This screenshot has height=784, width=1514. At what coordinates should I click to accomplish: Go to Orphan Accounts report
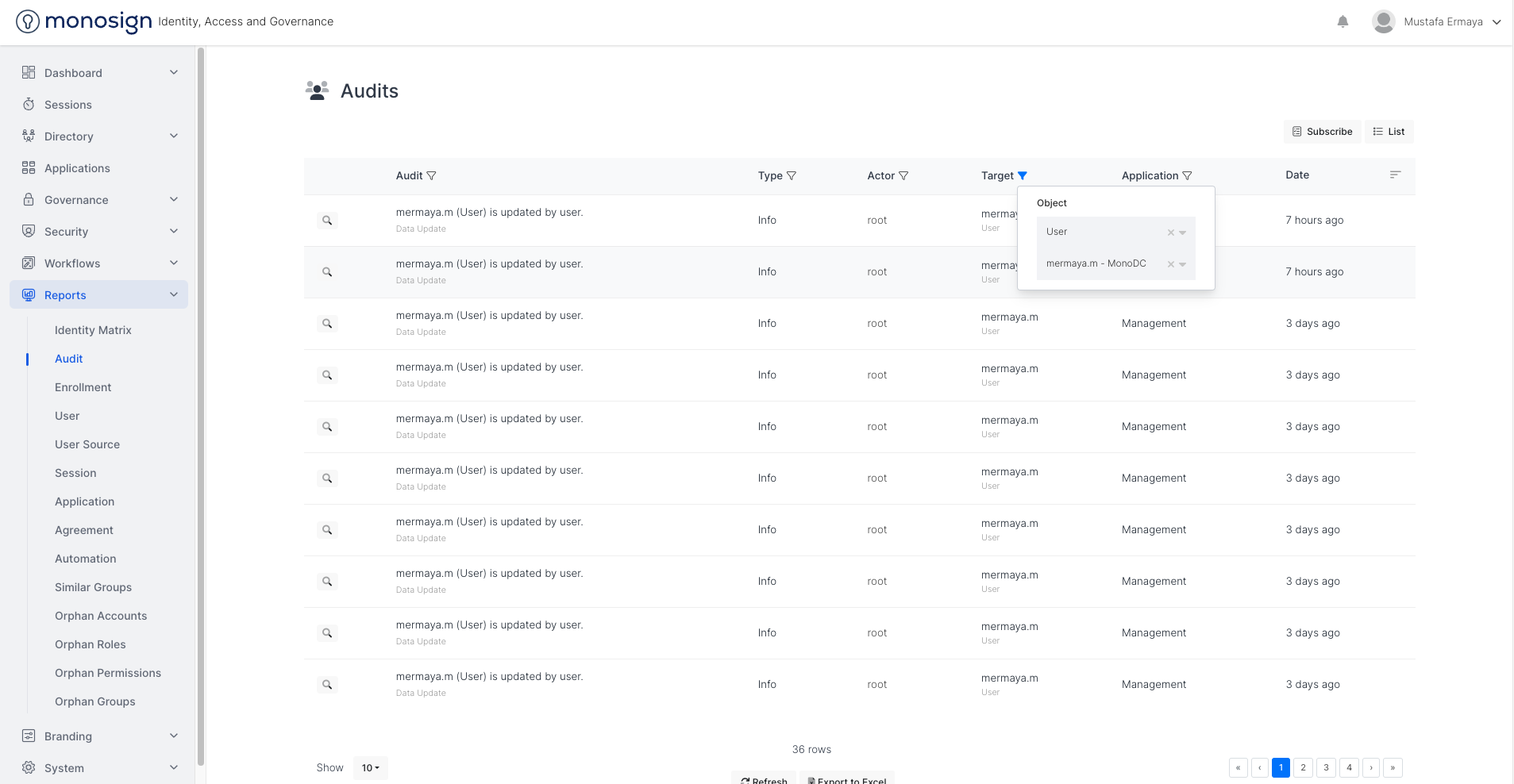pos(101,616)
